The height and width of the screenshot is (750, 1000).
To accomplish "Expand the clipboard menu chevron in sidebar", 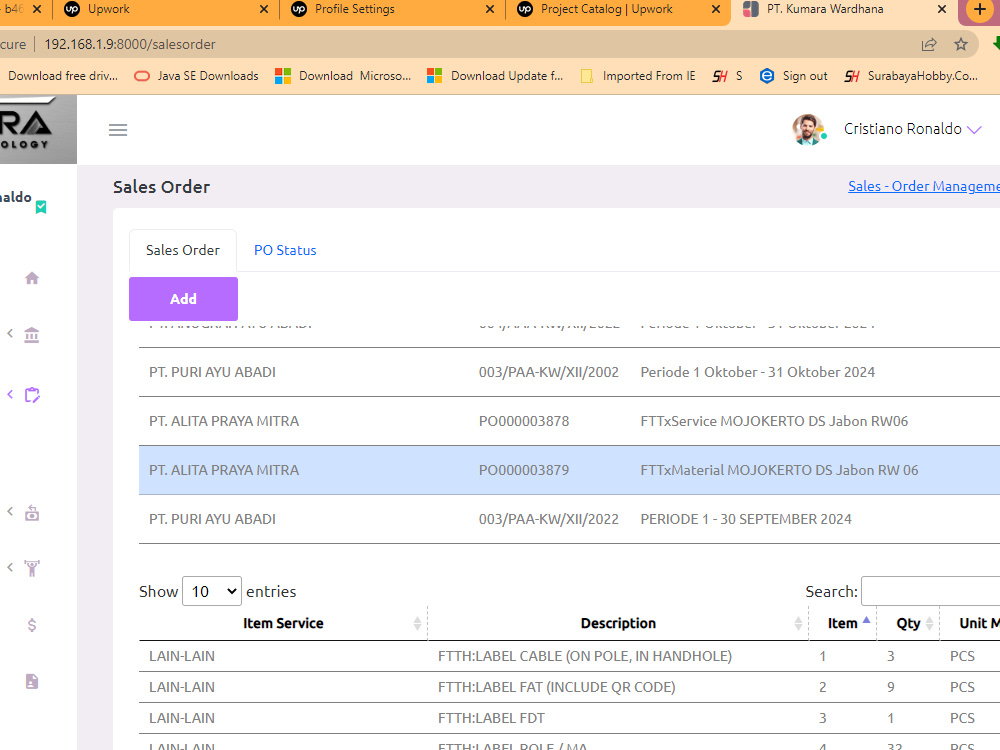I will tap(10, 395).
